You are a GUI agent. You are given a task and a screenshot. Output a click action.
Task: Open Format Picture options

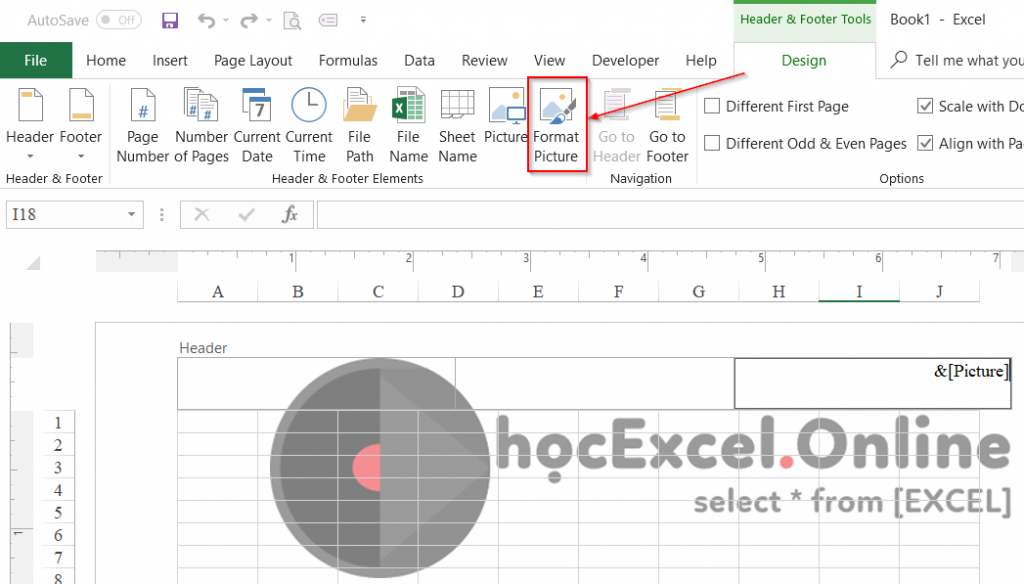click(557, 120)
